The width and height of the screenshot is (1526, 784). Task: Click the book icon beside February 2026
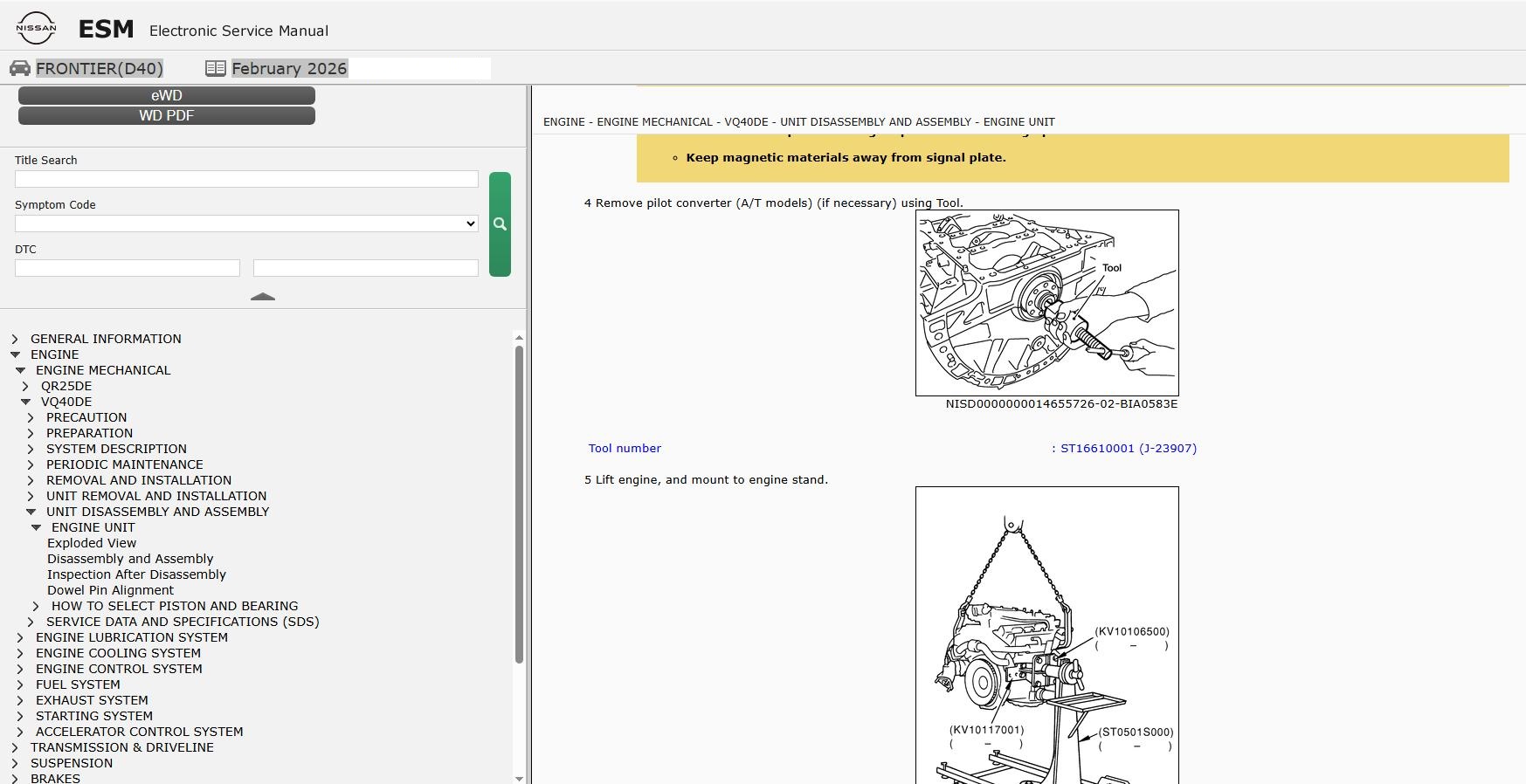click(216, 68)
